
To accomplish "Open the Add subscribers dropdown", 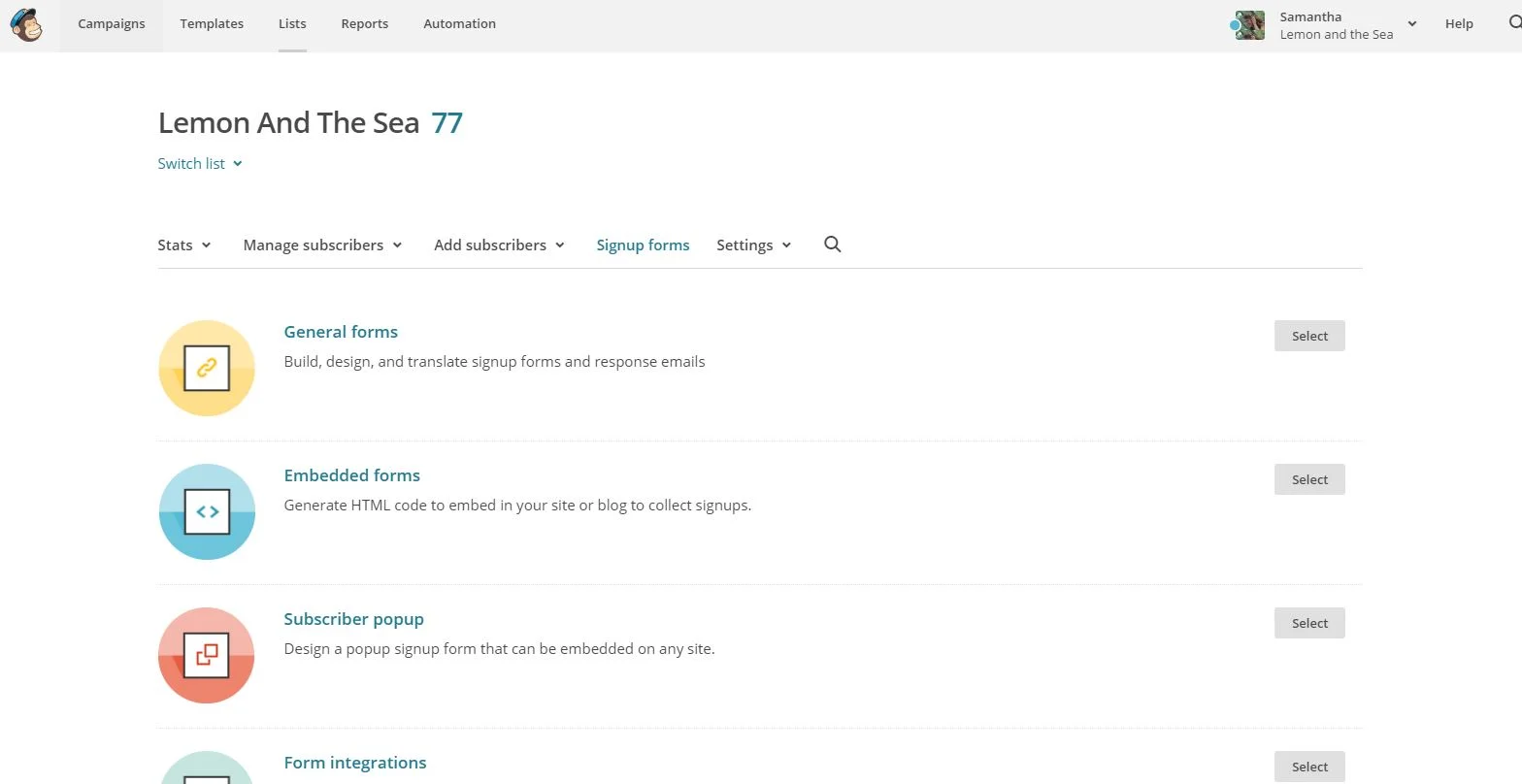I will pyautogui.click(x=499, y=245).
